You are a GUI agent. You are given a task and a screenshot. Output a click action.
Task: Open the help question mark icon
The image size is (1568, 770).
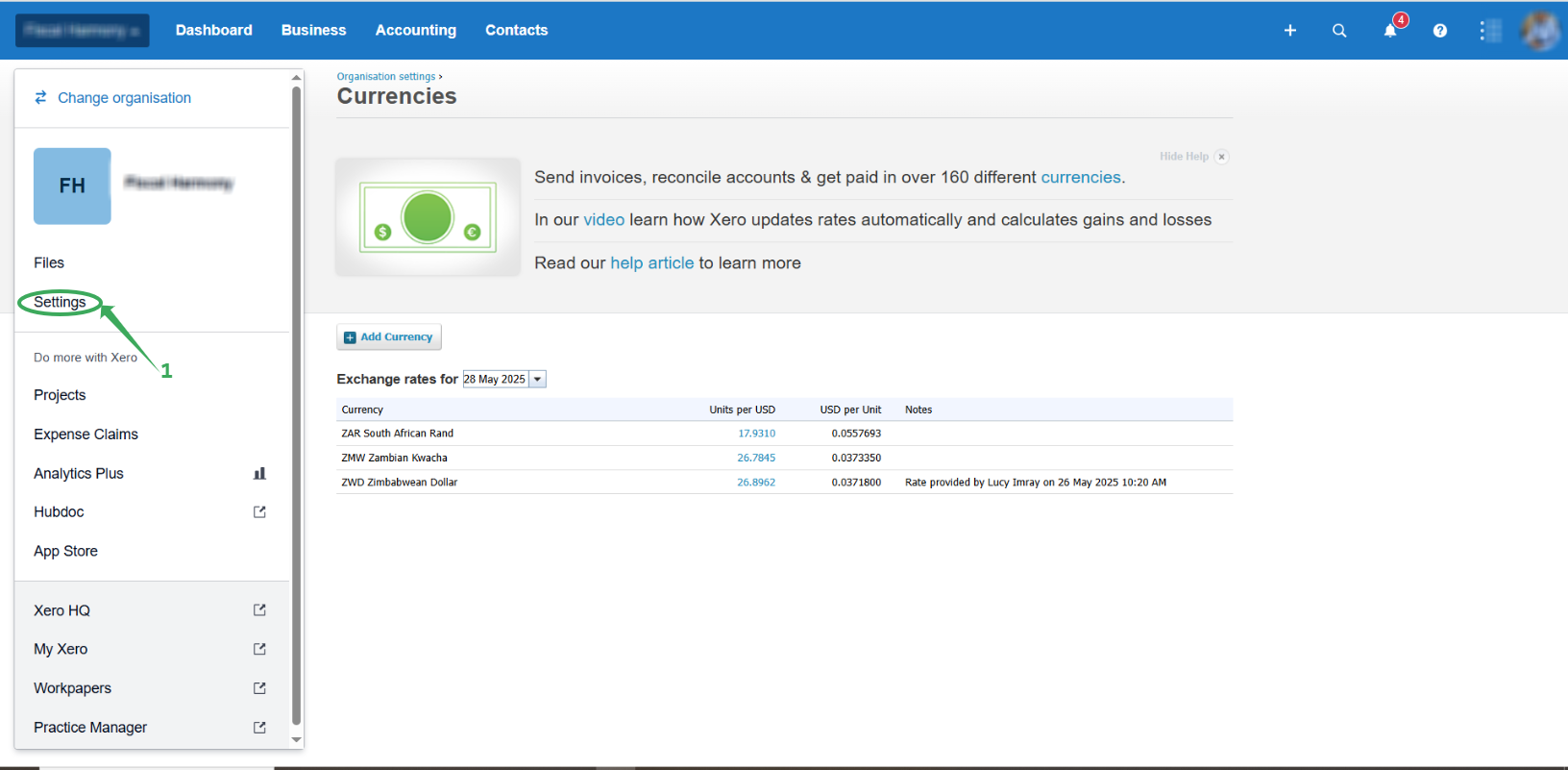1440,31
